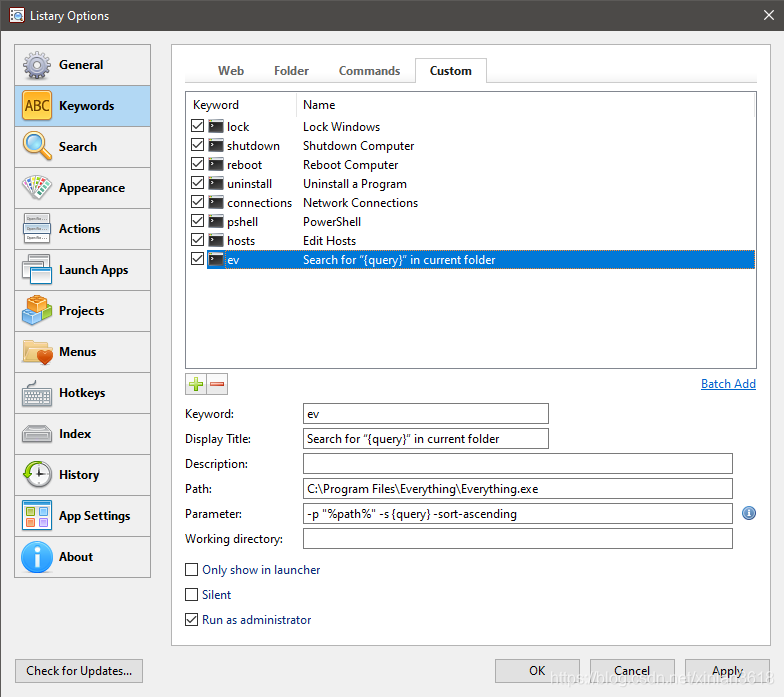This screenshot has width=784, height=697.
Task: Uncheck the hosts keyword checkbox
Action: [198, 240]
